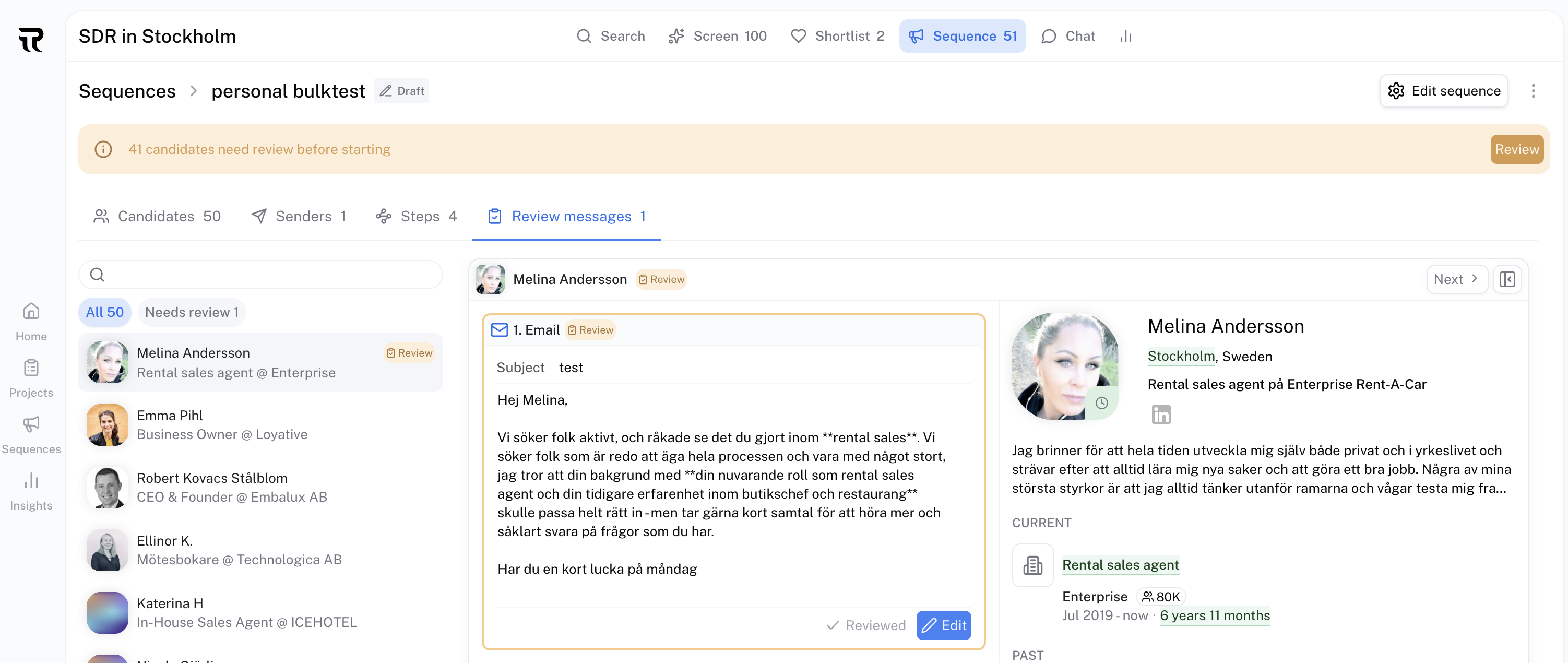Screen dimensions: 1568x663
Task: Open Insights in the sidebar
Action: pyautogui.click(x=31, y=491)
